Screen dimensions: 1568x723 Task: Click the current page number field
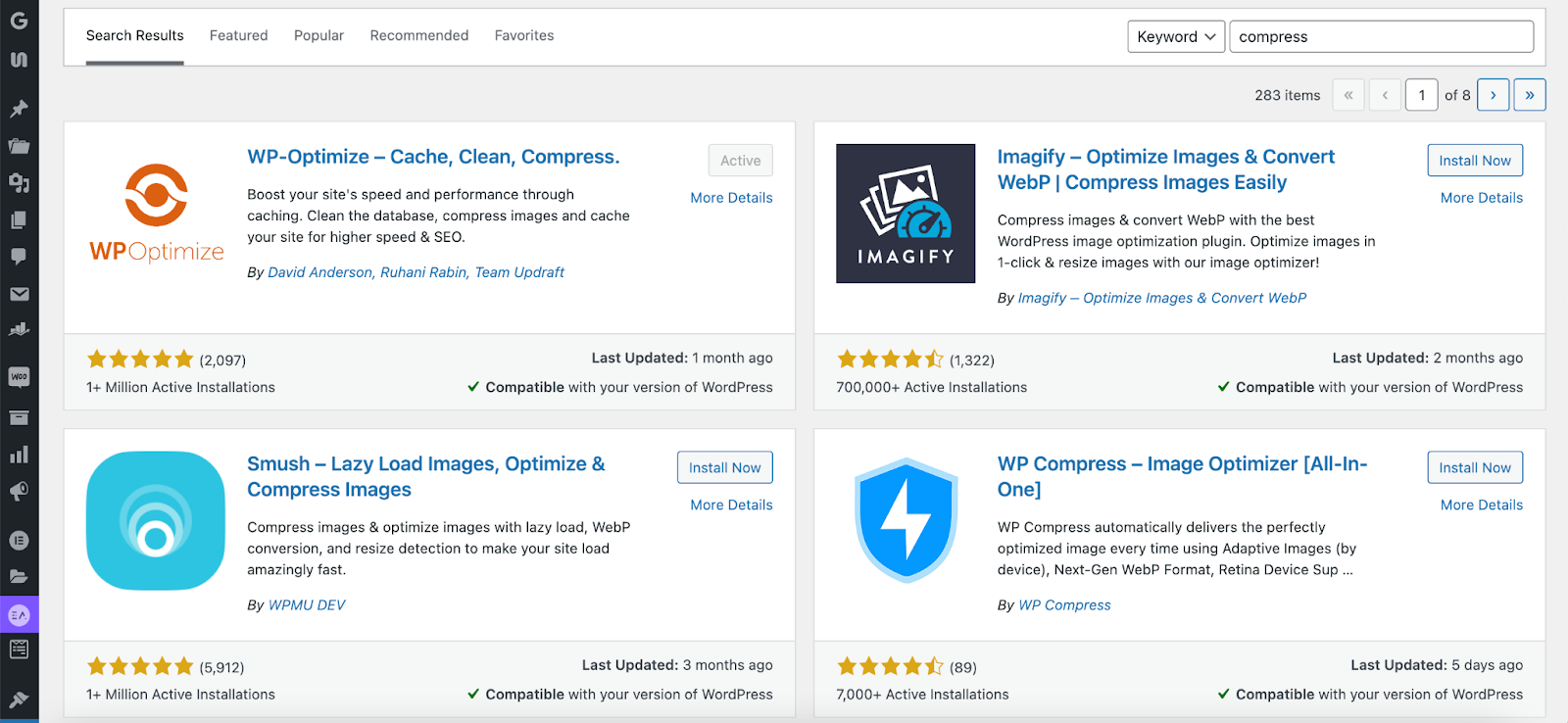[1421, 95]
